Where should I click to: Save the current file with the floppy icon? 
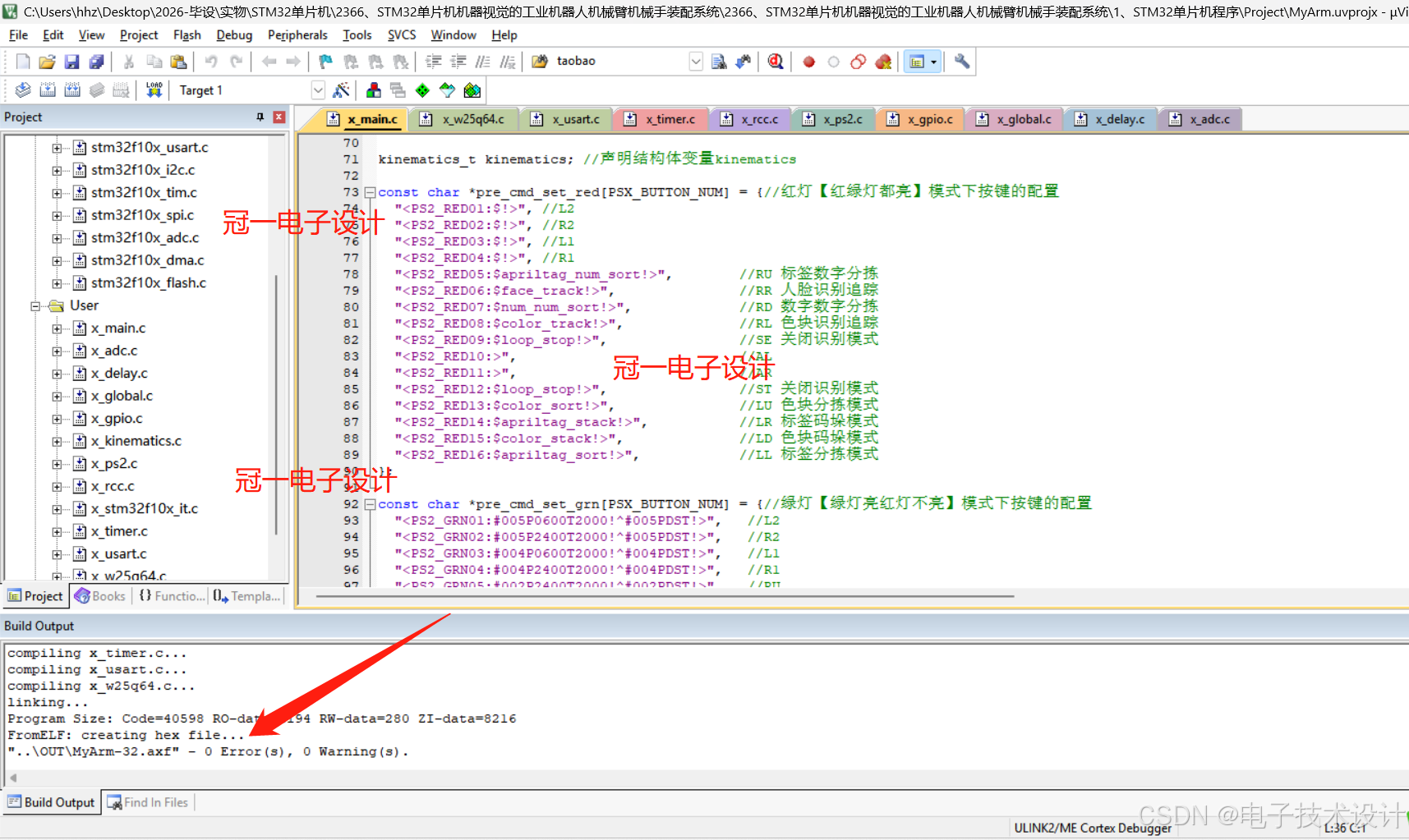71,62
